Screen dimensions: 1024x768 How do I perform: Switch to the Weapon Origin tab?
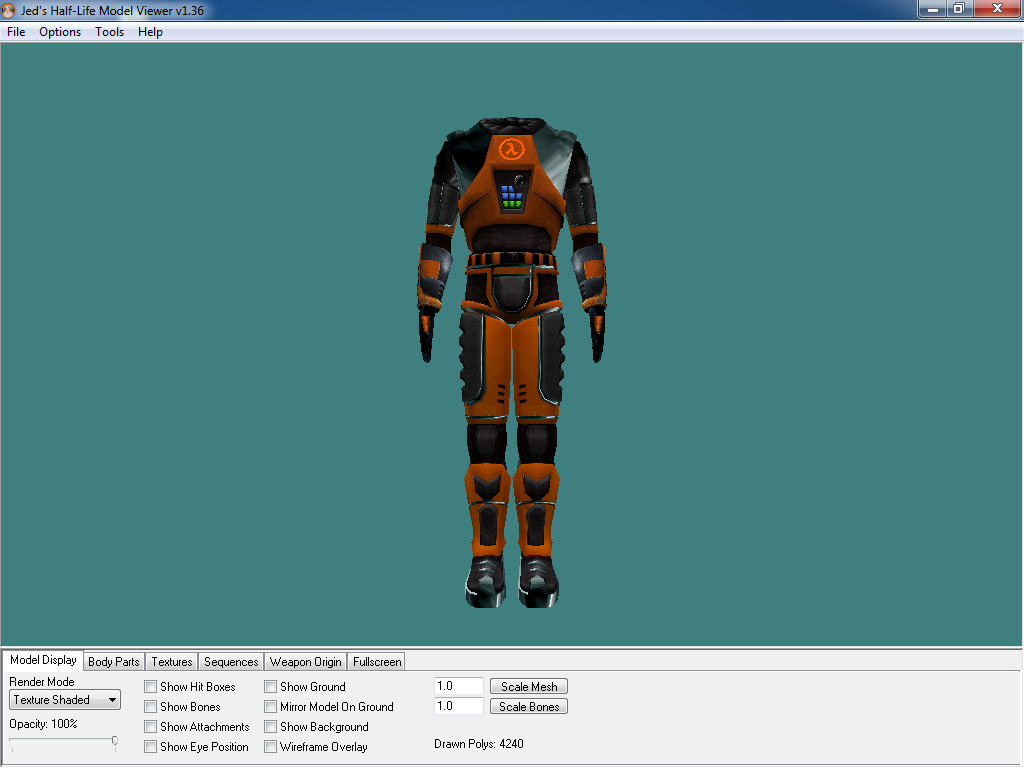click(306, 662)
